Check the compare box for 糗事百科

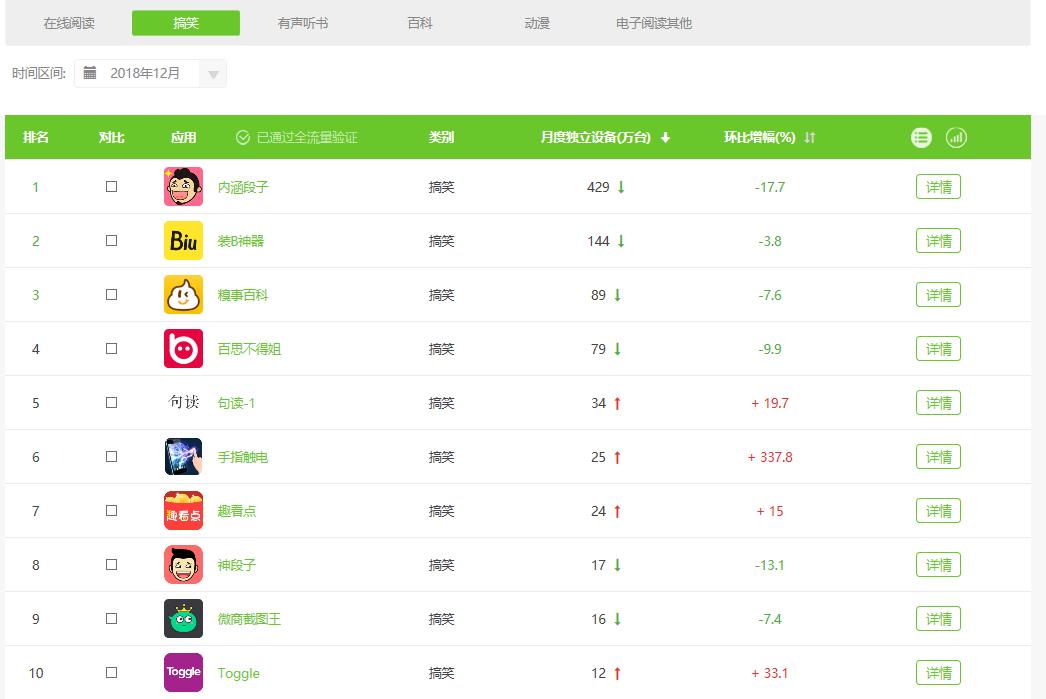111,295
